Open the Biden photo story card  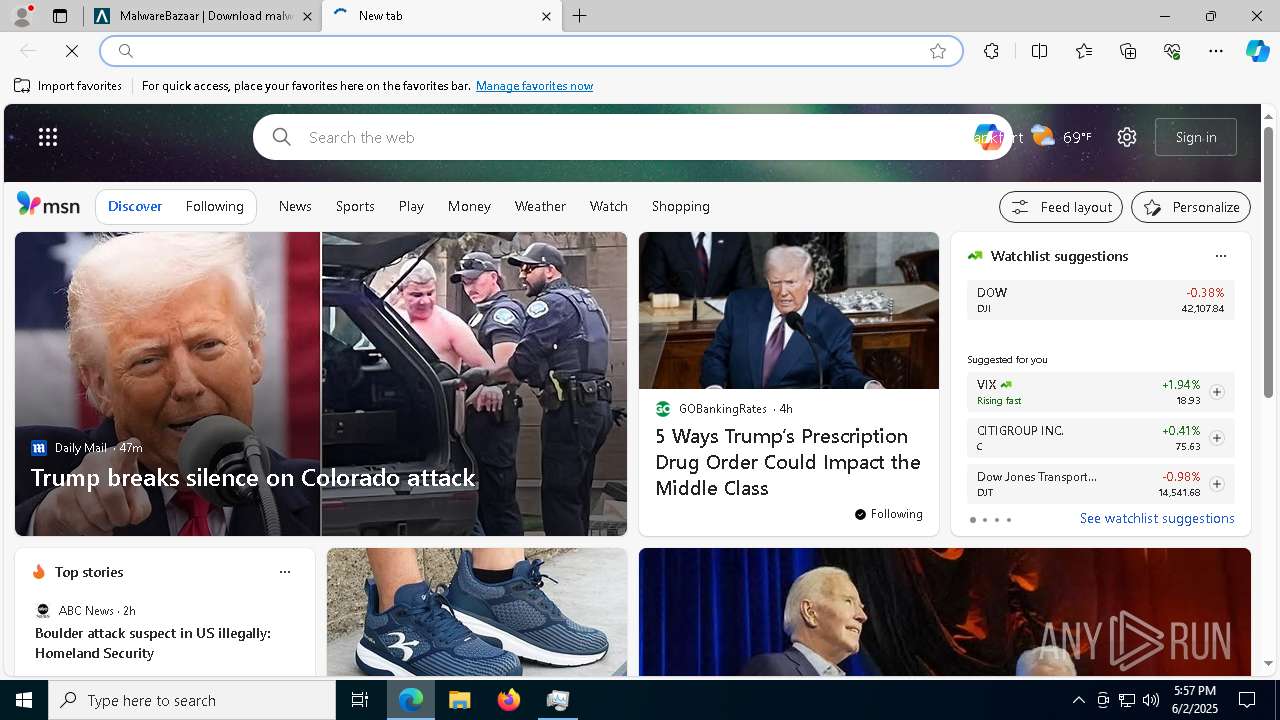tap(945, 612)
